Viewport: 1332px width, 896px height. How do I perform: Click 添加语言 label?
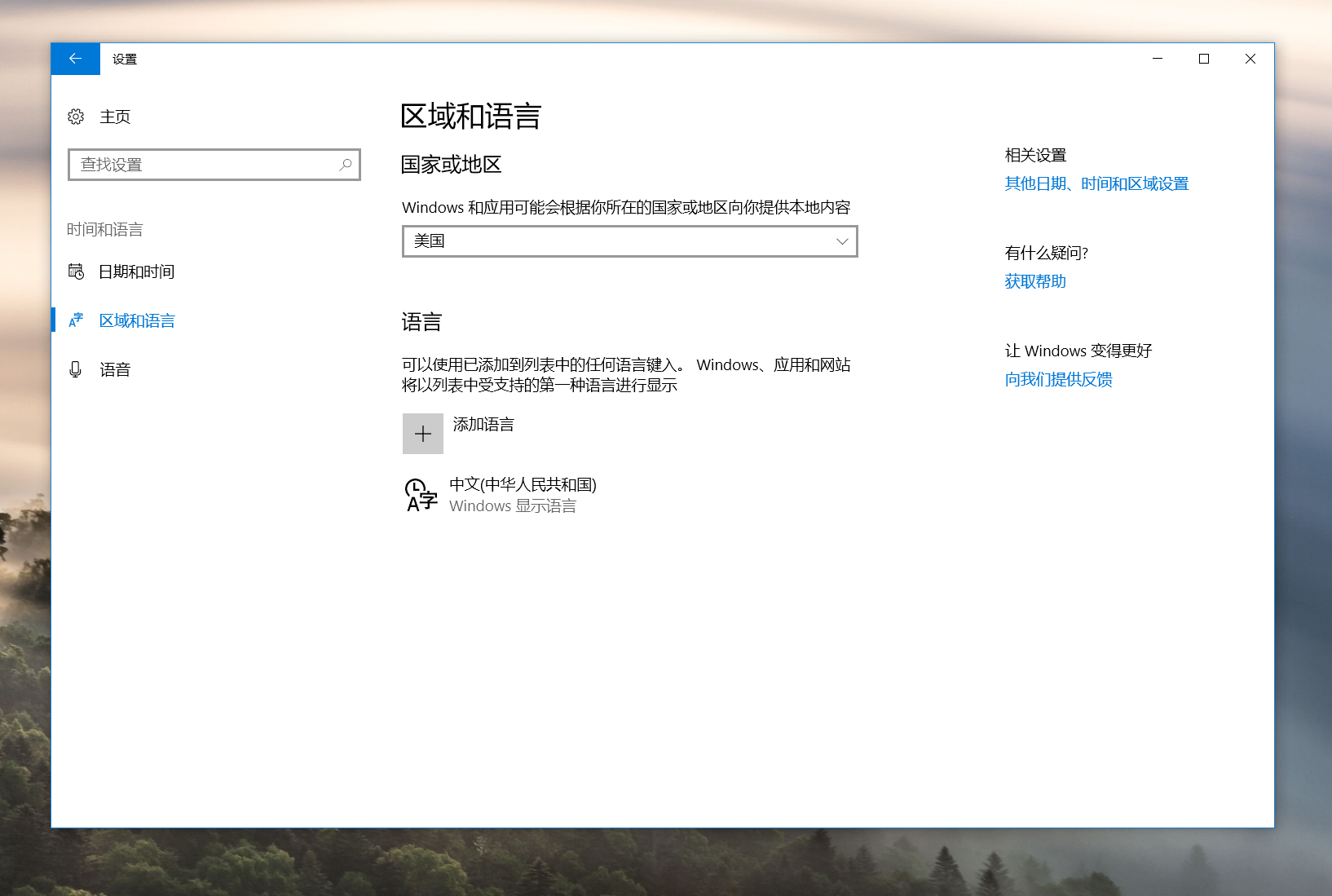coord(483,424)
